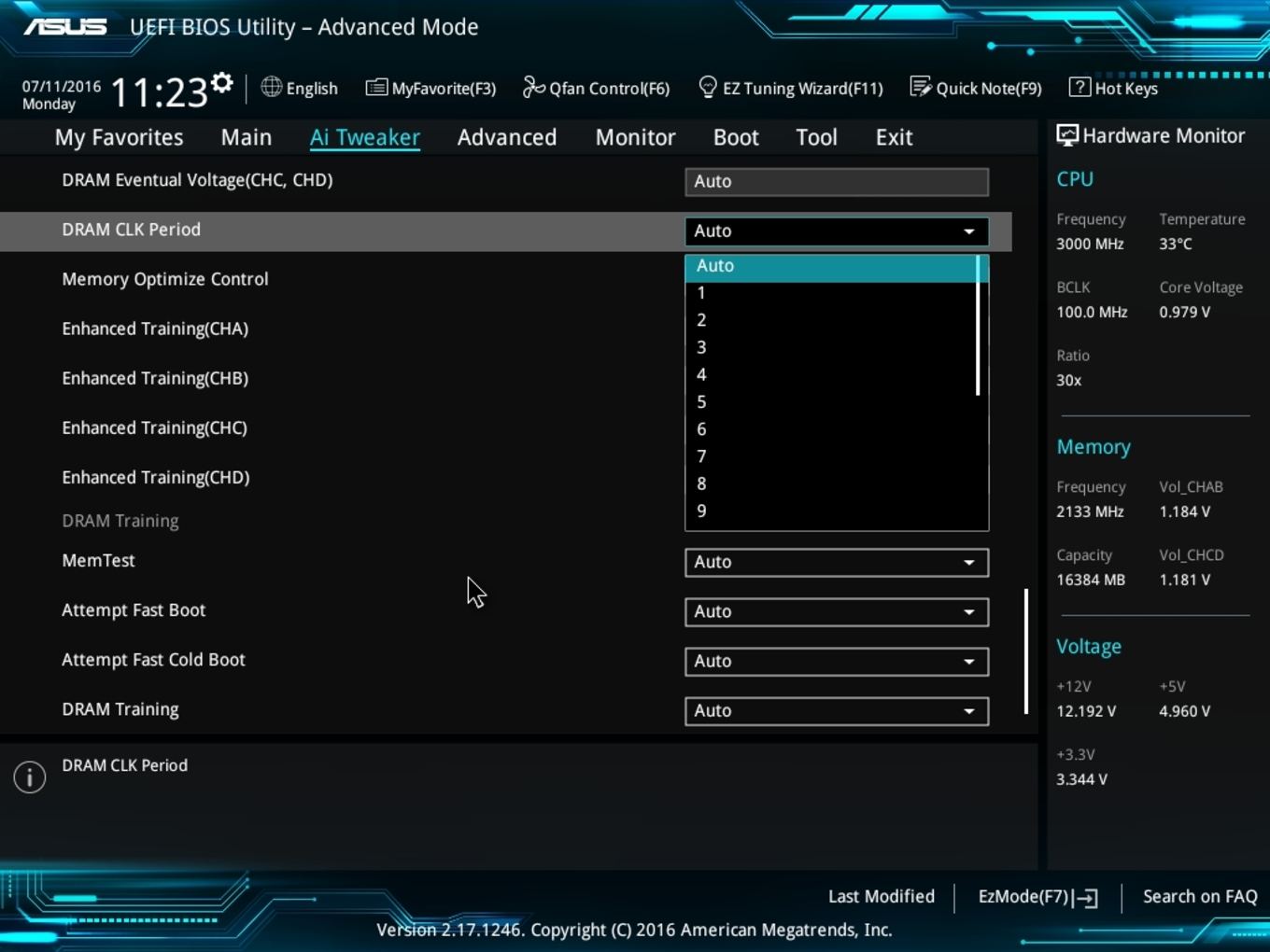Collapse the DRAM CLK Period dropdown arrow
Viewport: 1270px width, 952px height.
point(969,231)
